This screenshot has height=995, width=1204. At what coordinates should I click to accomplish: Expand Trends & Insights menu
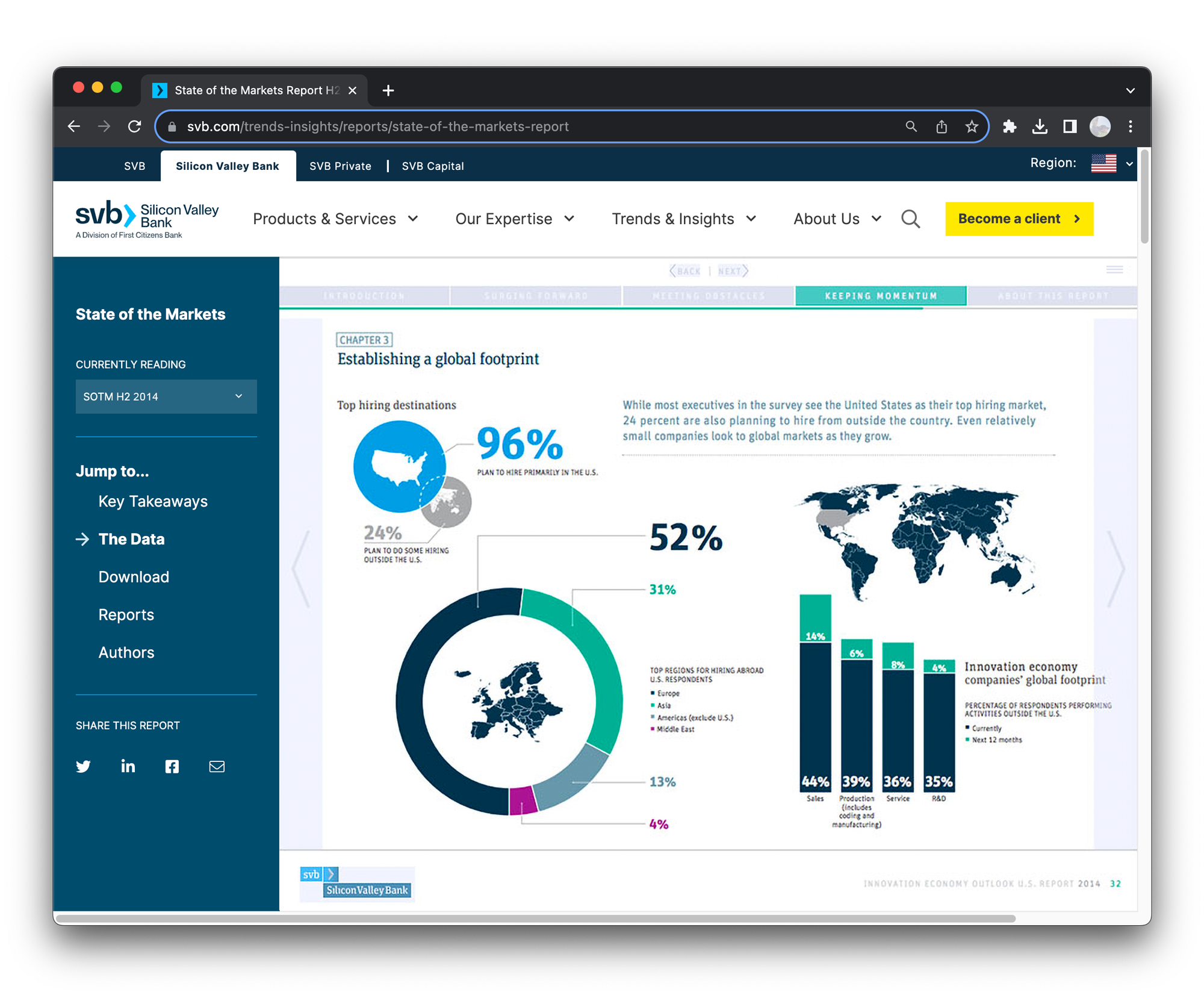pos(684,219)
